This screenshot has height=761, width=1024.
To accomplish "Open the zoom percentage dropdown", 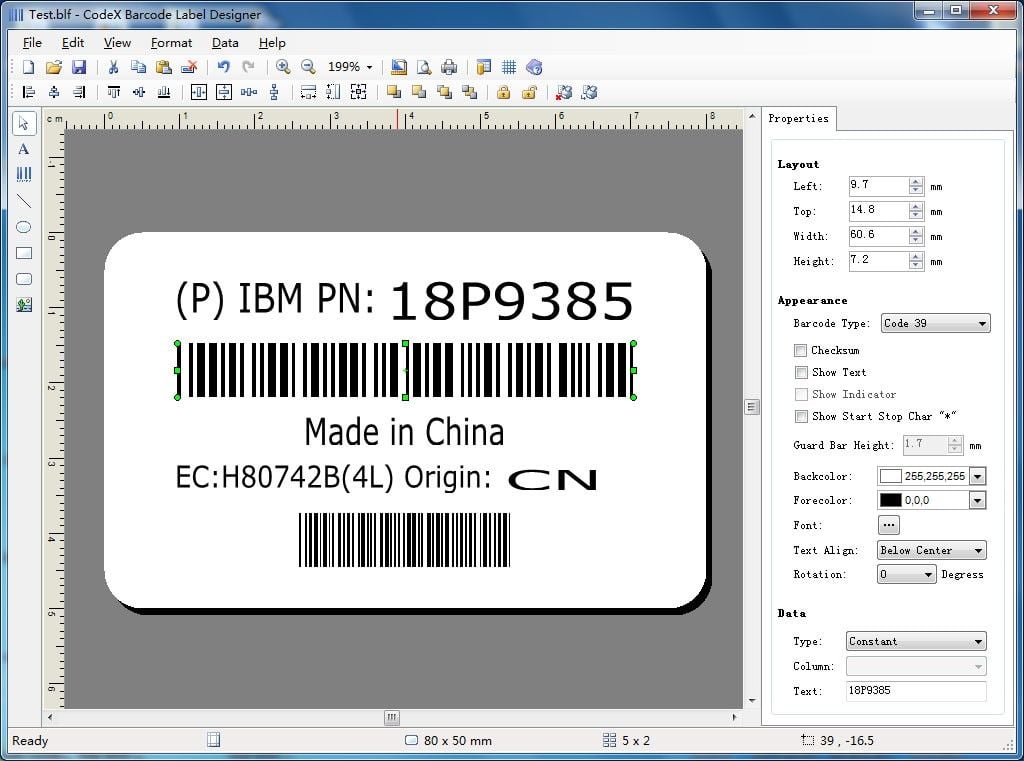I will 370,67.
